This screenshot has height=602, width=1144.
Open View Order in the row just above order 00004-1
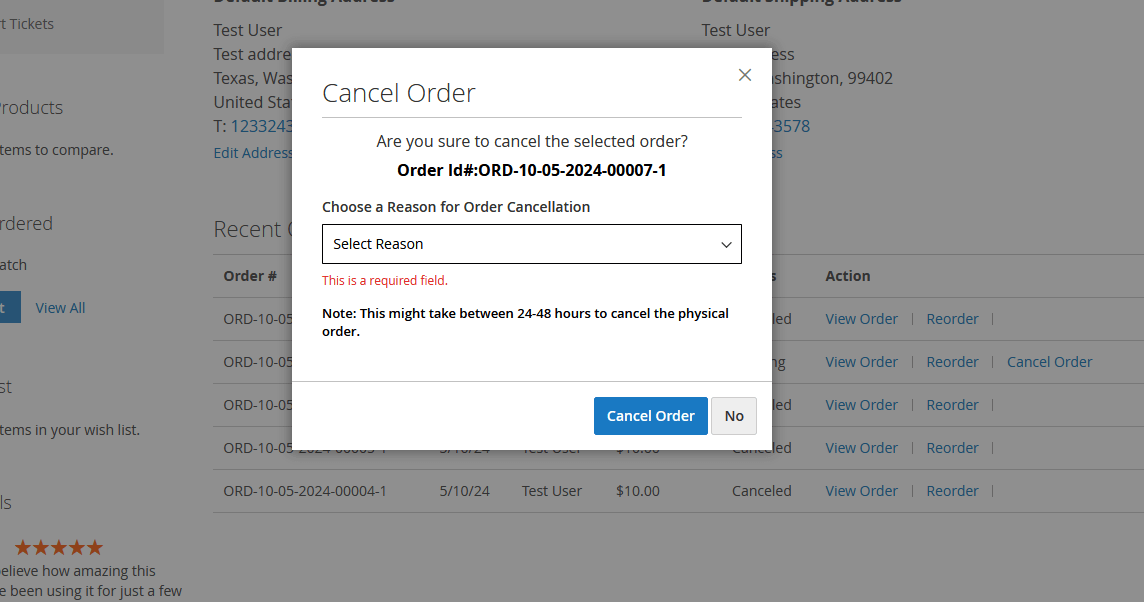(x=861, y=448)
